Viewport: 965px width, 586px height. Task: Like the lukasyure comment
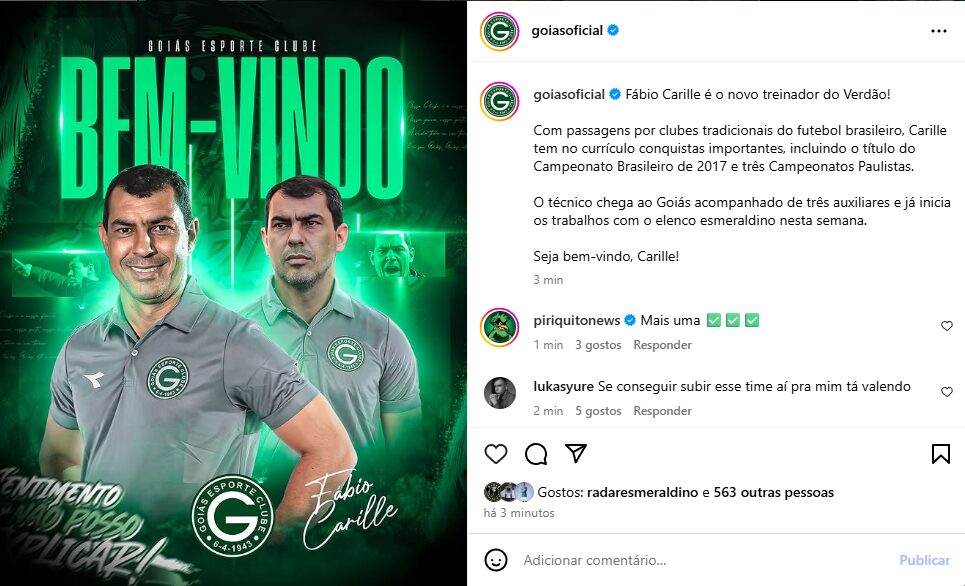click(x=947, y=392)
